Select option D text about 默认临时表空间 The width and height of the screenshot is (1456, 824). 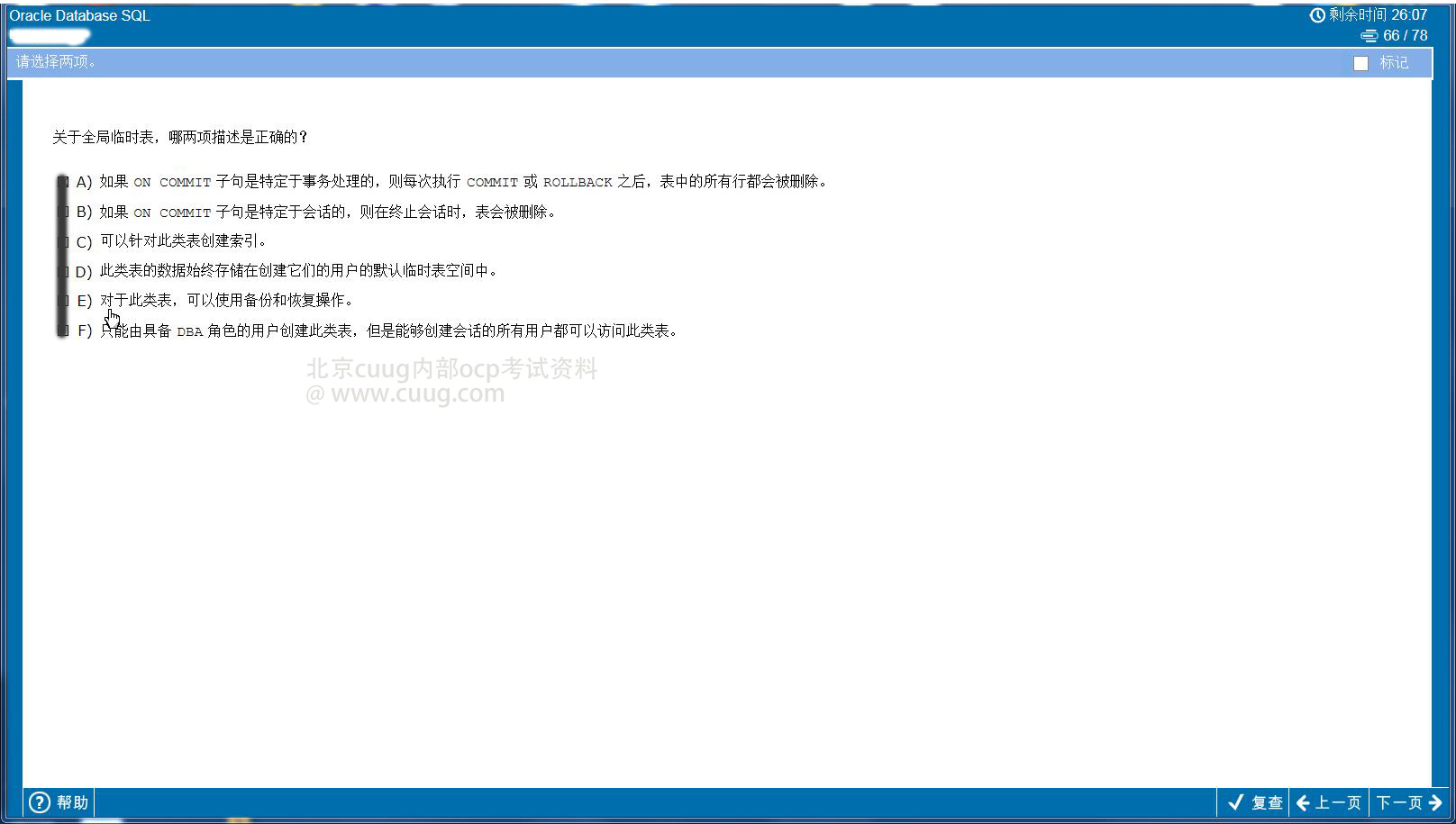point(298,271)
